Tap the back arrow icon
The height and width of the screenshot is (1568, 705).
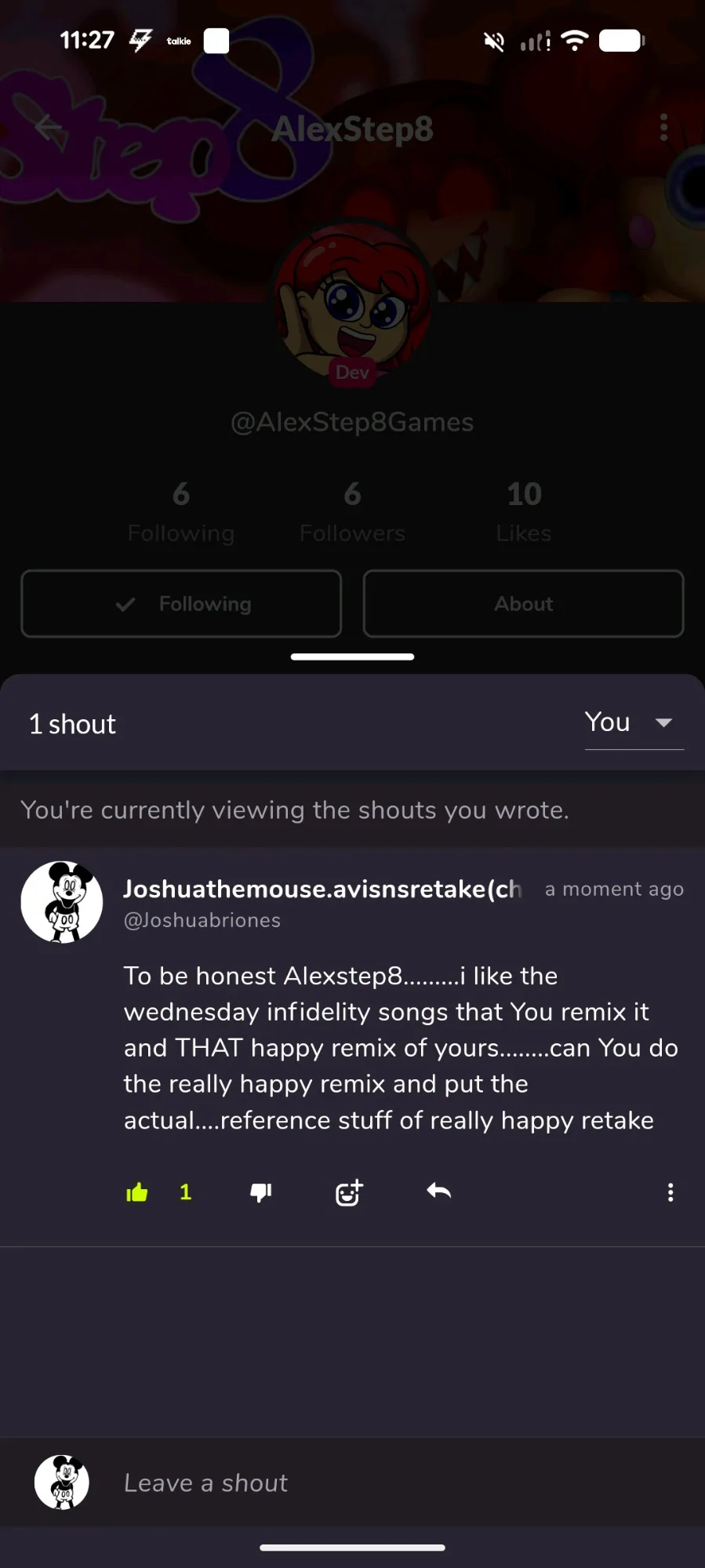(49, 127)
